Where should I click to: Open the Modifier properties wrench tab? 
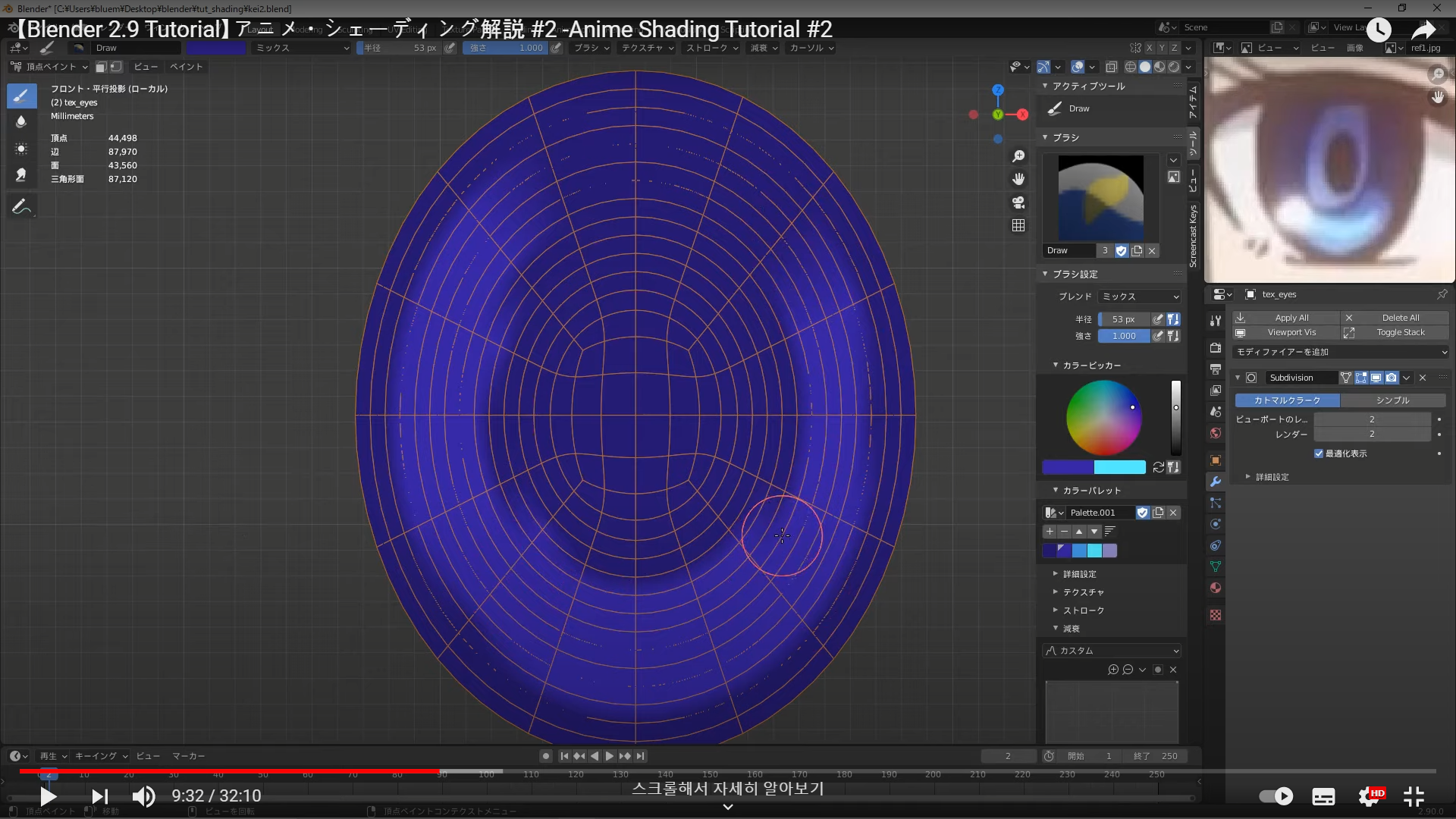tap(1216, 482)
